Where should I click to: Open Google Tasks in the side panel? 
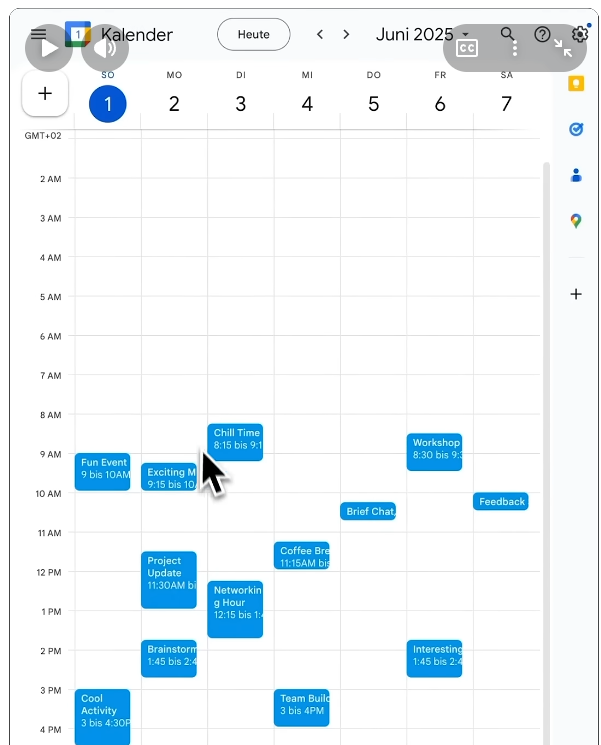[575, 129]
